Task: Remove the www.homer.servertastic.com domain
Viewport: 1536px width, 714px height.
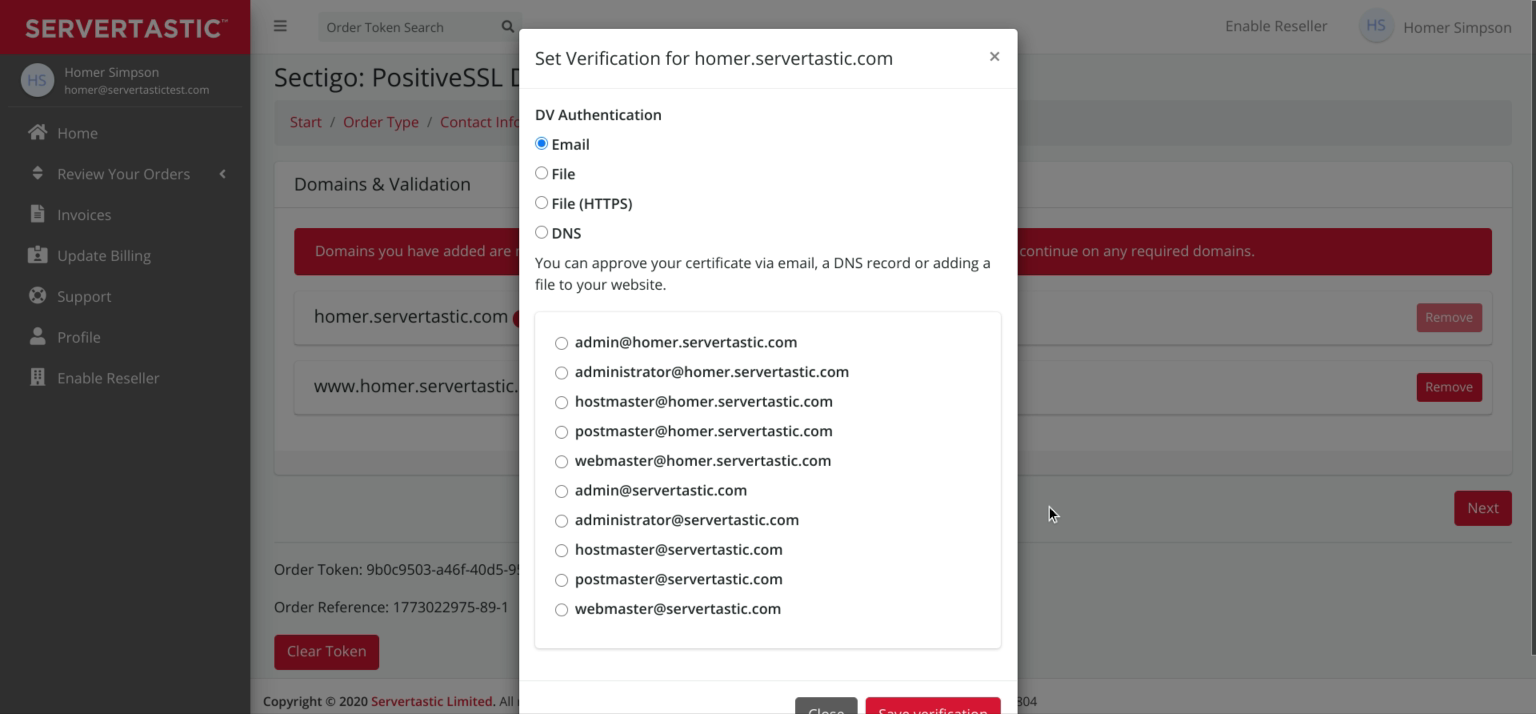Action: (1449, 387)
